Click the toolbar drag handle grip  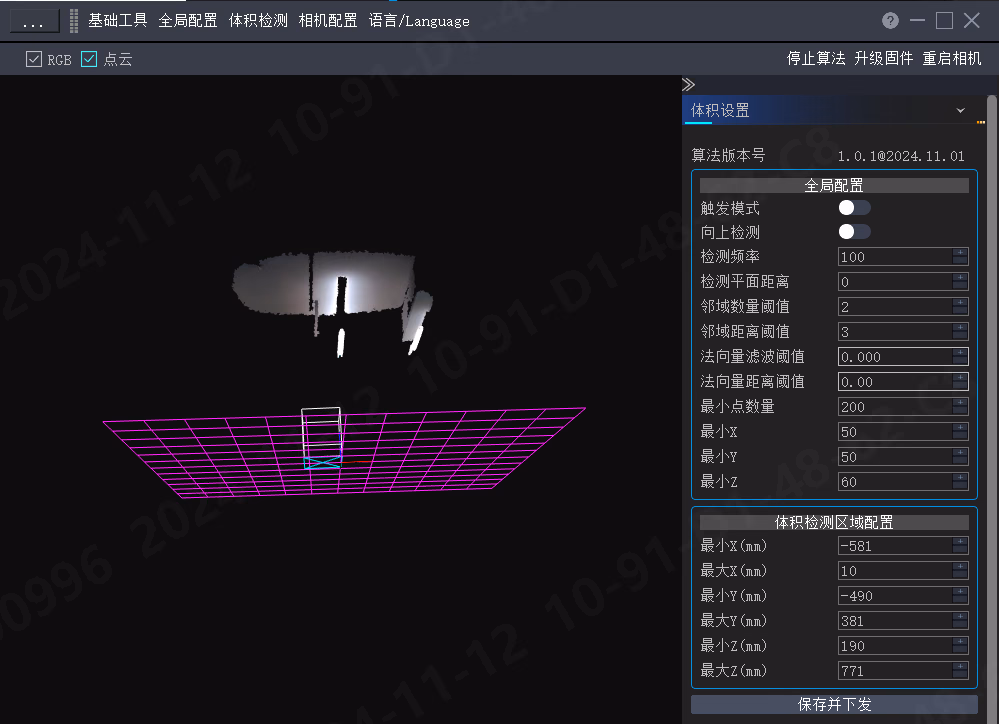[x=74, y=21]
